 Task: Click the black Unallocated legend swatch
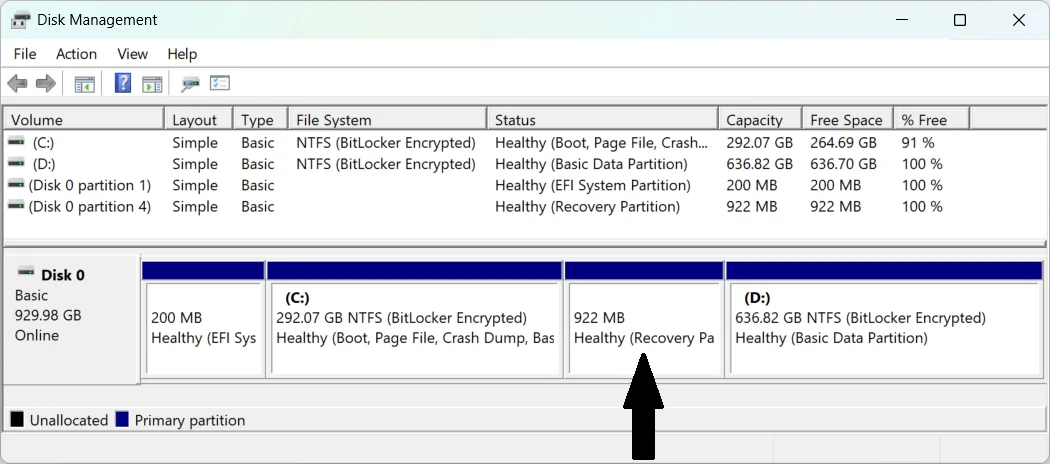click(x=17, y=420)
